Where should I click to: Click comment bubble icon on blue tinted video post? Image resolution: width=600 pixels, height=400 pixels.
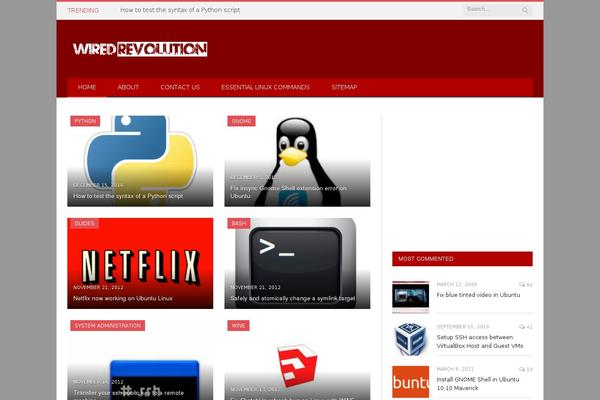point(522,284)
